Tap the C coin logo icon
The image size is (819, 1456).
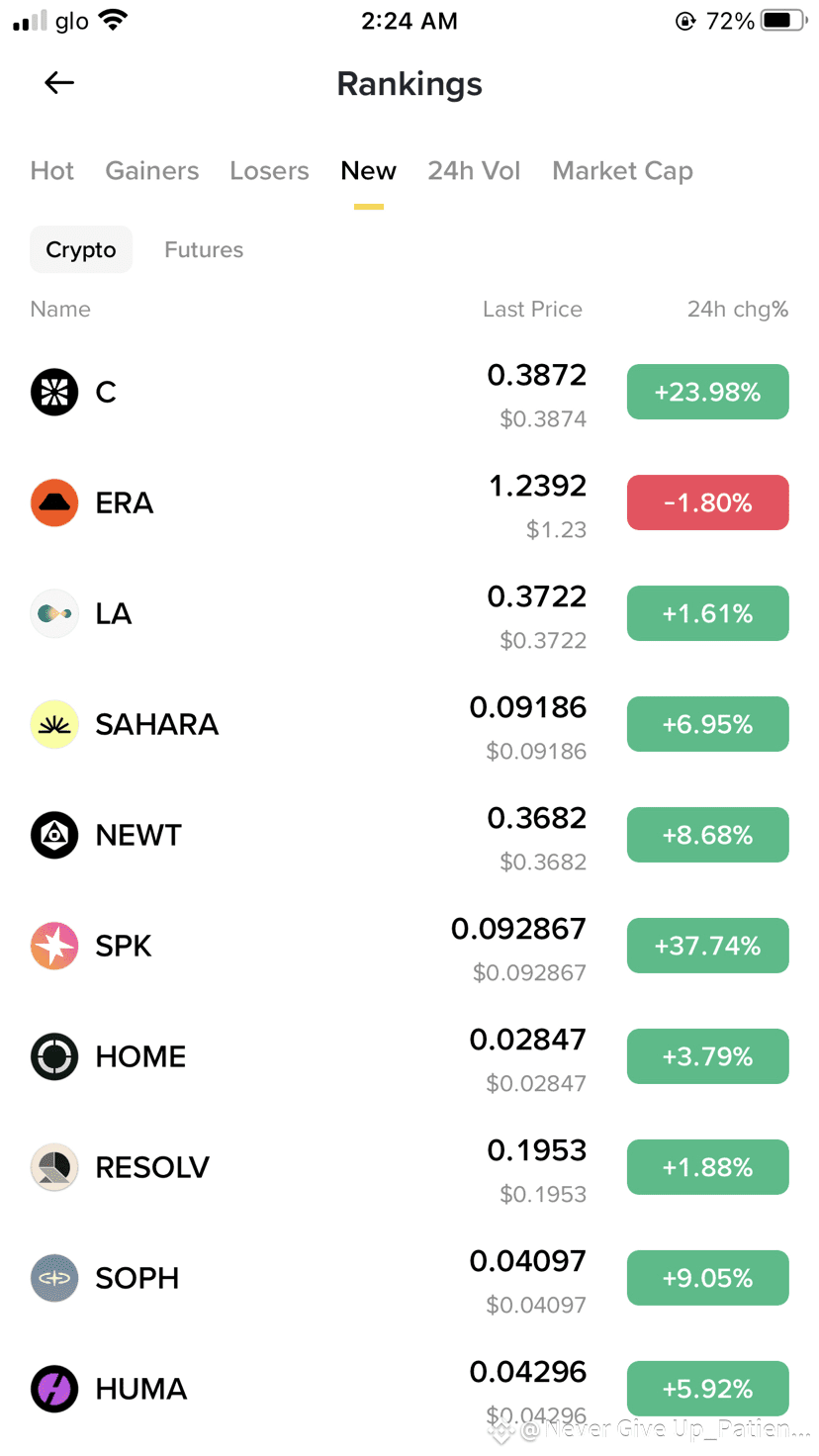pyautogui.click(x=54, y=392)
